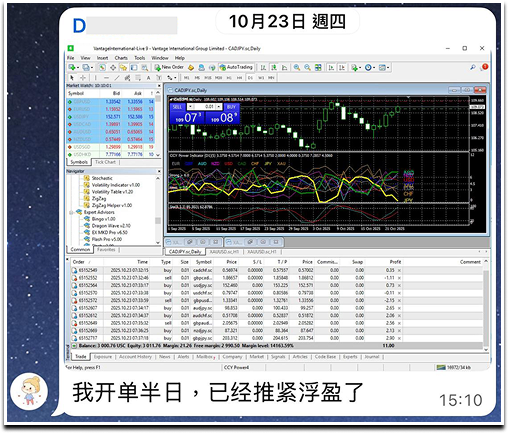508x433 pixels.
Task: Select the trendline drawing tool
Action: click(117, 78)
